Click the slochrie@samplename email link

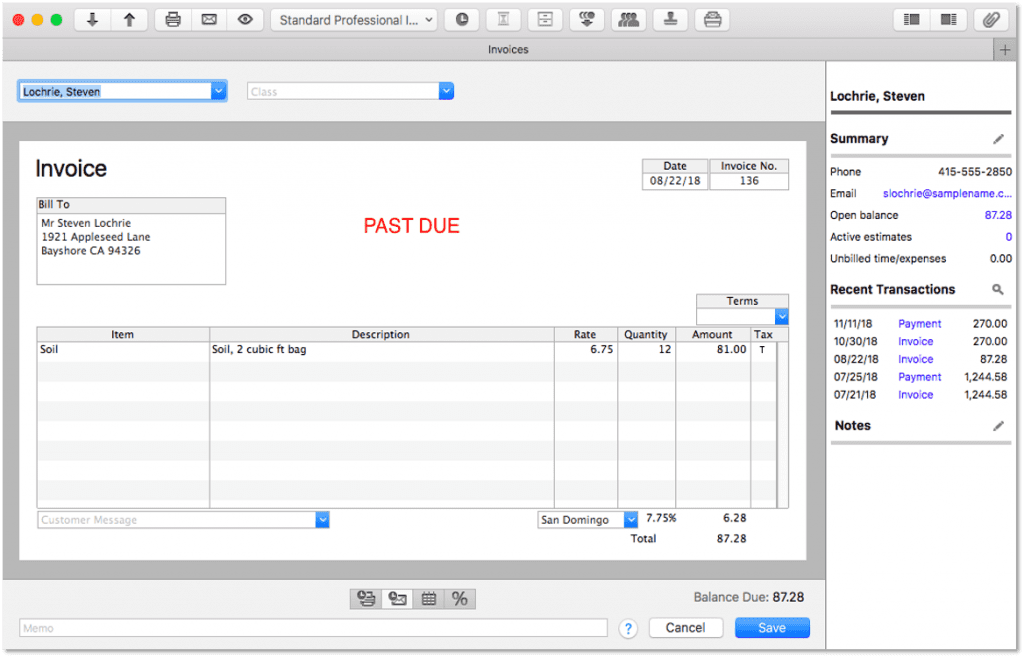pos(947,193)
